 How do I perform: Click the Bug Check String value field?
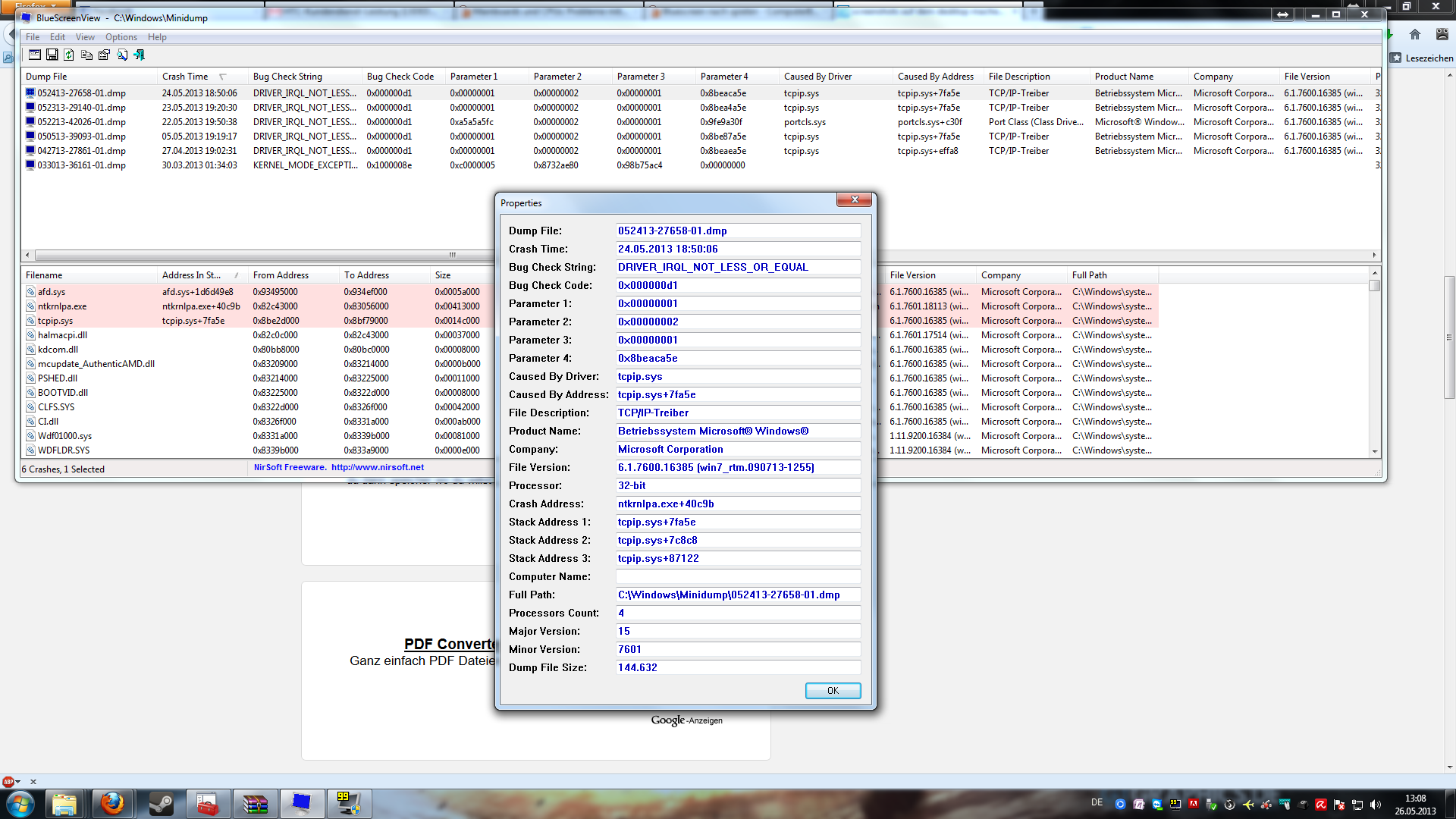pyautogui.click(x=738, y=267)
